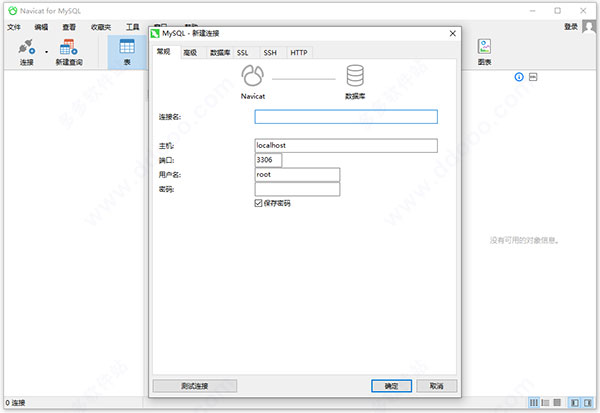This screenshot has height=413, width=600.
Task: Click the 登录 login link
Action: click(571, 26)
